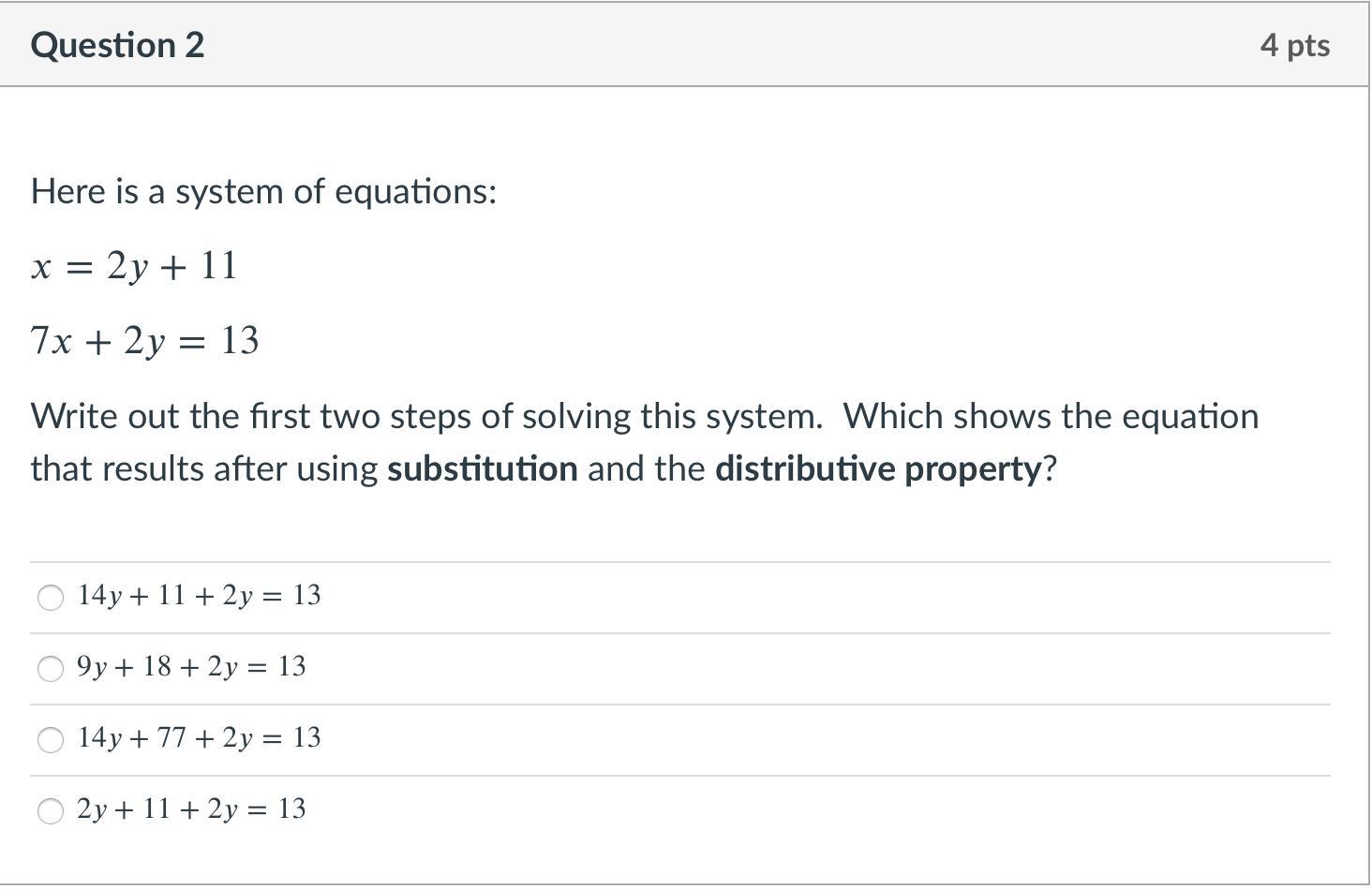Click the word 'system' in the intro line

tap(229, 192)
